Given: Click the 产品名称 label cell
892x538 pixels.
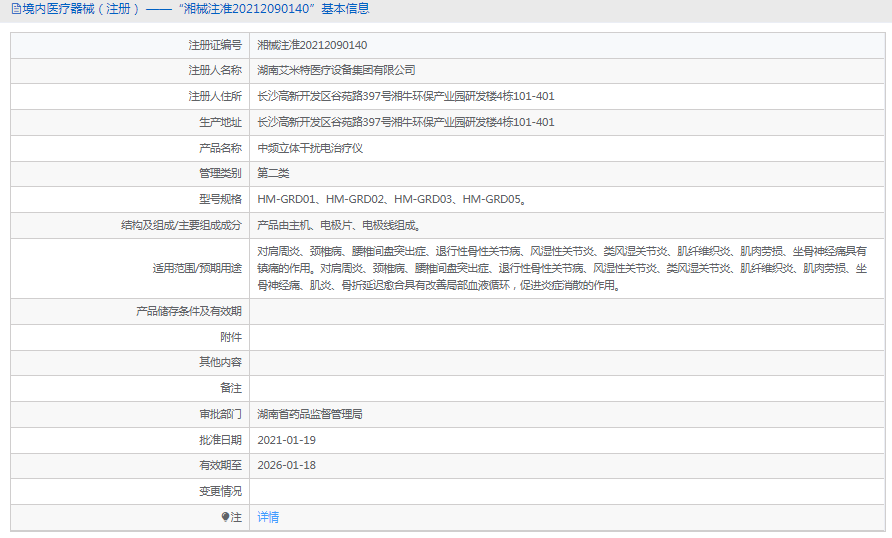Looking at the screenshot, I should [x=130, y=148].
